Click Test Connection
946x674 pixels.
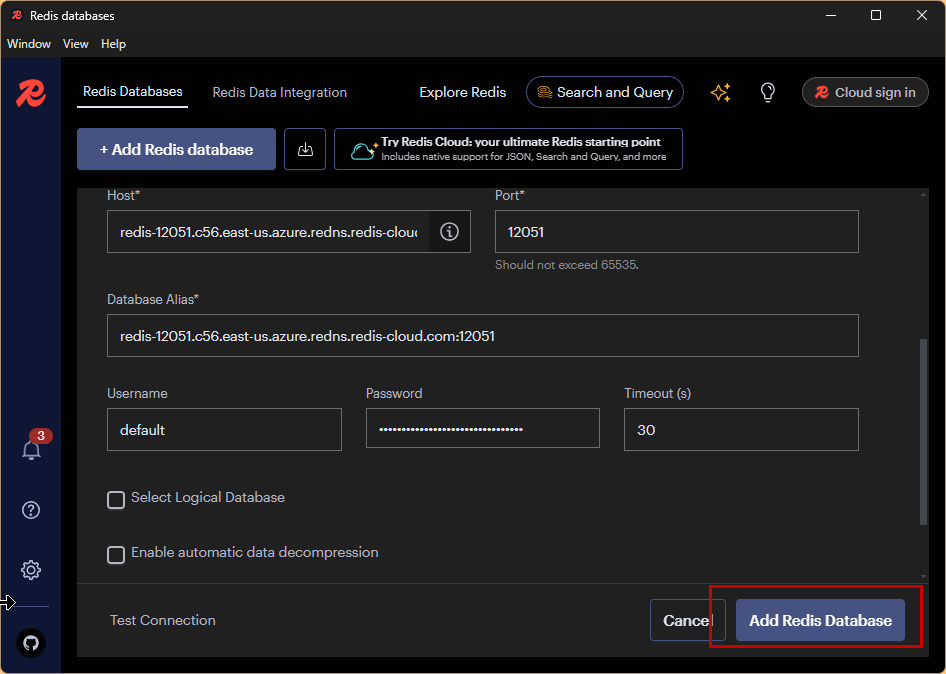163,620
